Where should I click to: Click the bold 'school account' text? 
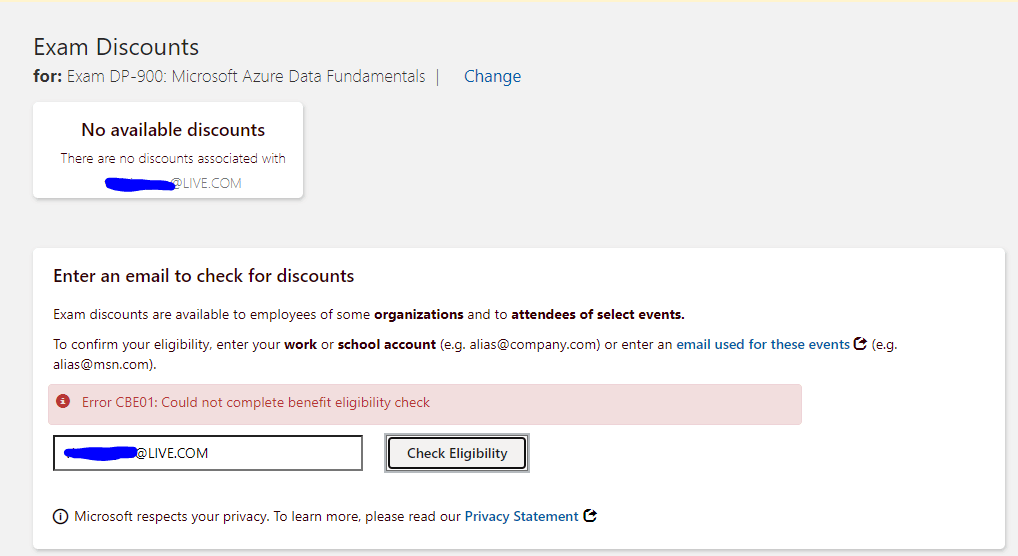387,344
